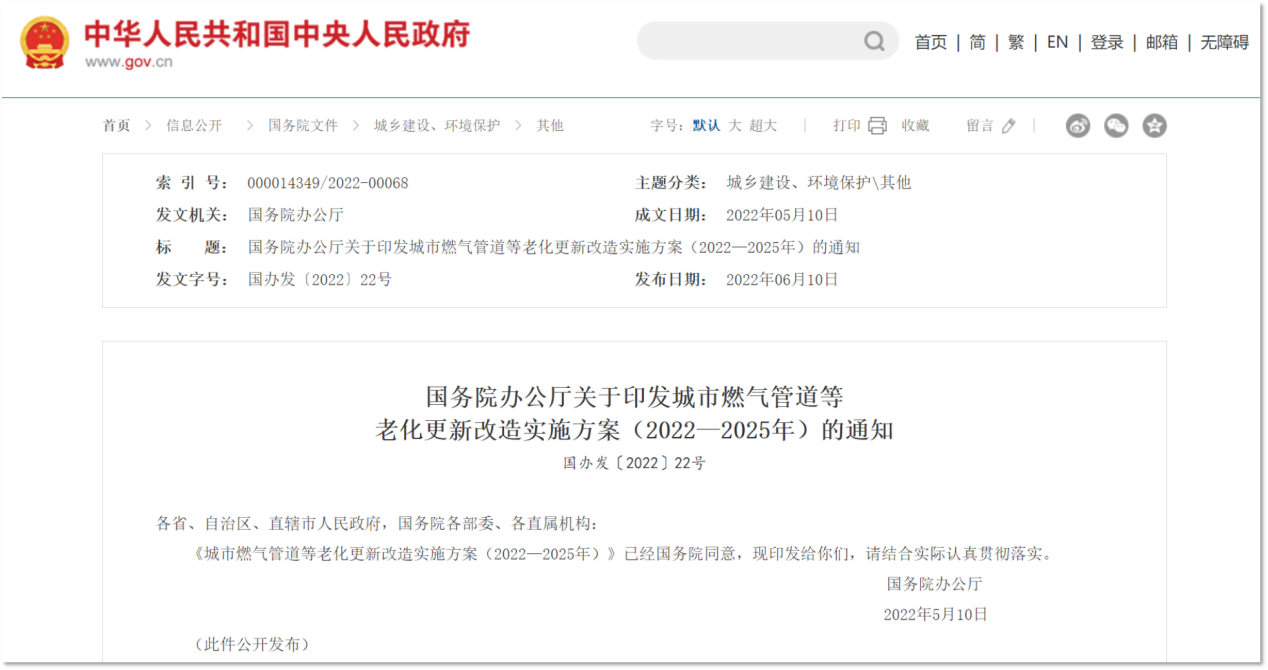Share the article to Weibo
The height and width of the screenshot is (670, 1268).
tap(1078, 125)
